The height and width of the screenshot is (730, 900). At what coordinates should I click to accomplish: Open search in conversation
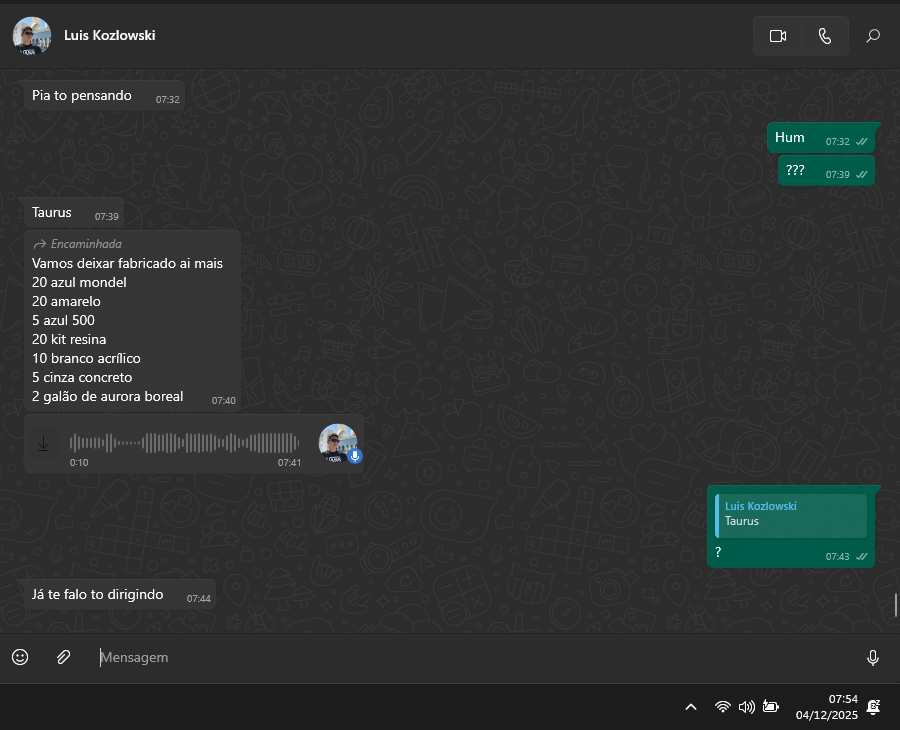pos(872,36)
